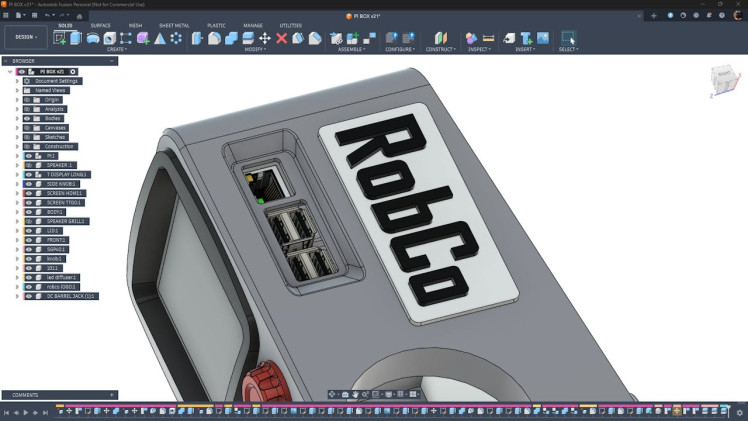The width and height of the screenshot is (748, 421).
Task: Open the CONSTRUCT dropdown menu
Action: 441,49
